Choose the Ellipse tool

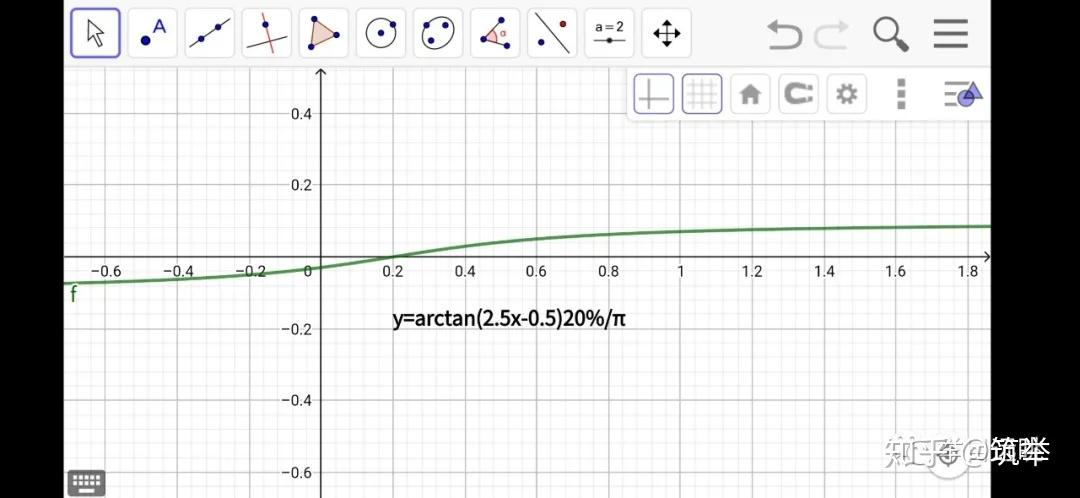tap(438, 32)
